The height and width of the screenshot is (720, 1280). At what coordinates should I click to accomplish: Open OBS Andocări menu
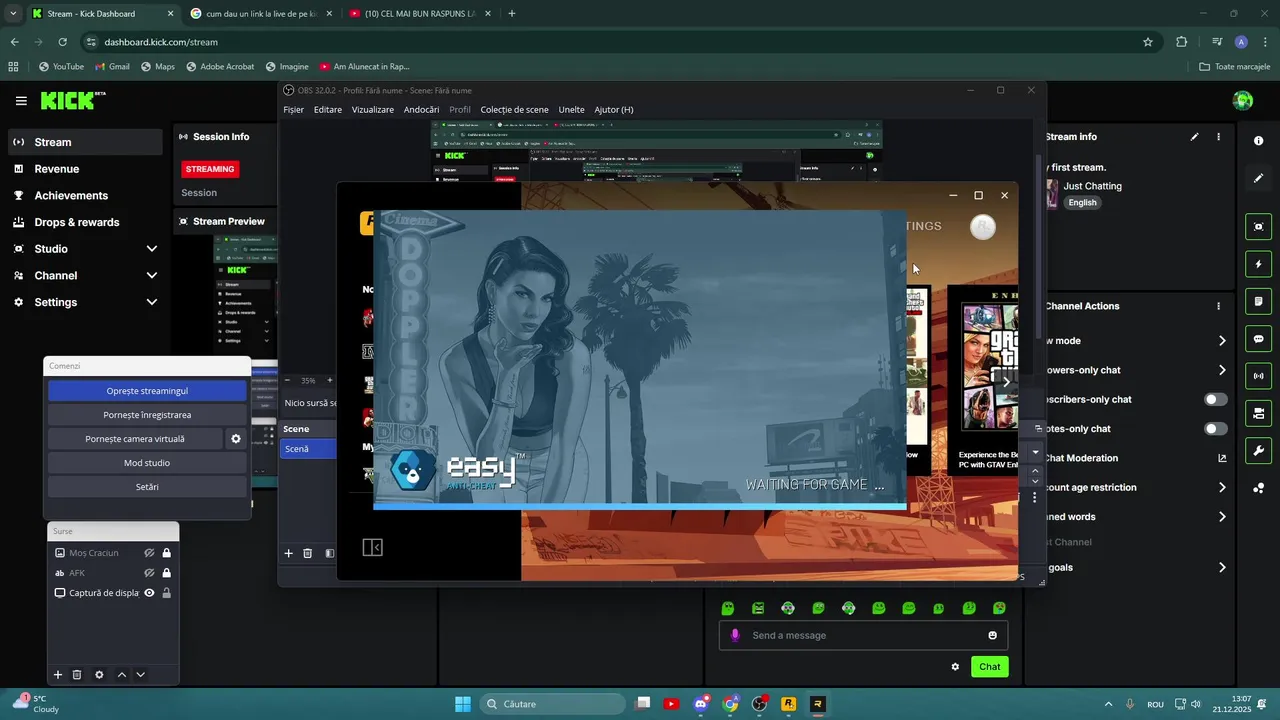[x=421, y=110]
